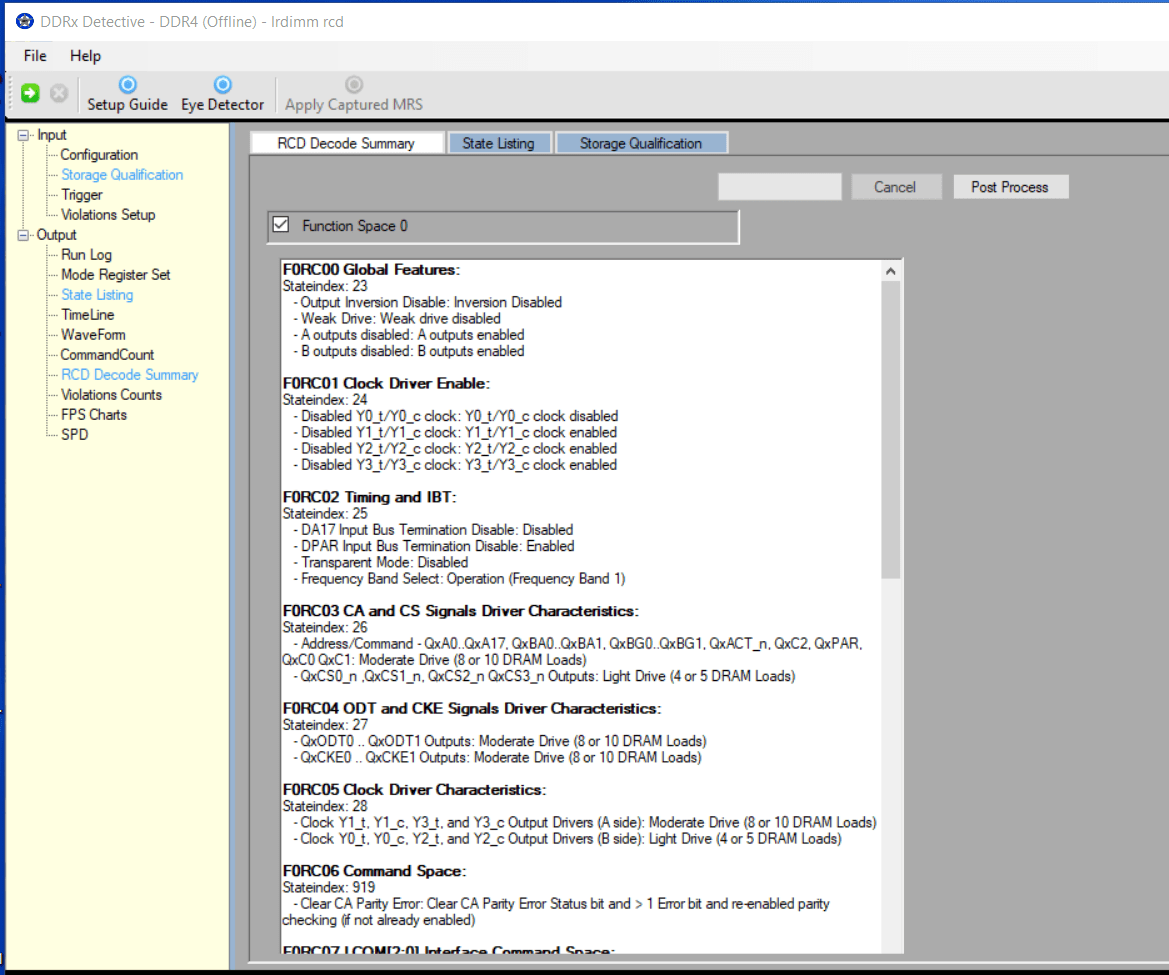Open the File menu
The height and width of the screenshot is (975, 1169).
point(35,56)
